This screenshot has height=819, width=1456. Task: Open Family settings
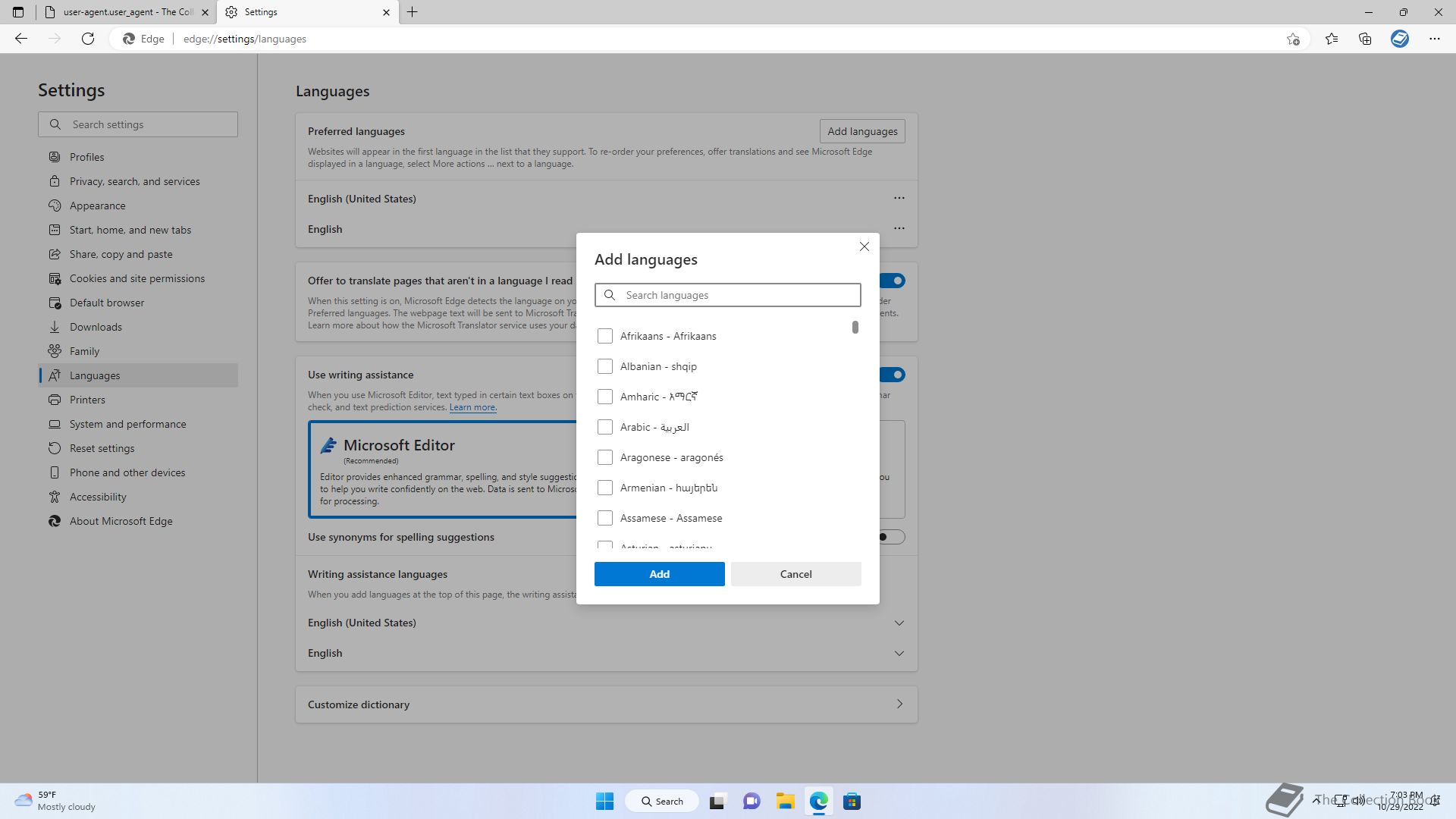pos(138,351)
